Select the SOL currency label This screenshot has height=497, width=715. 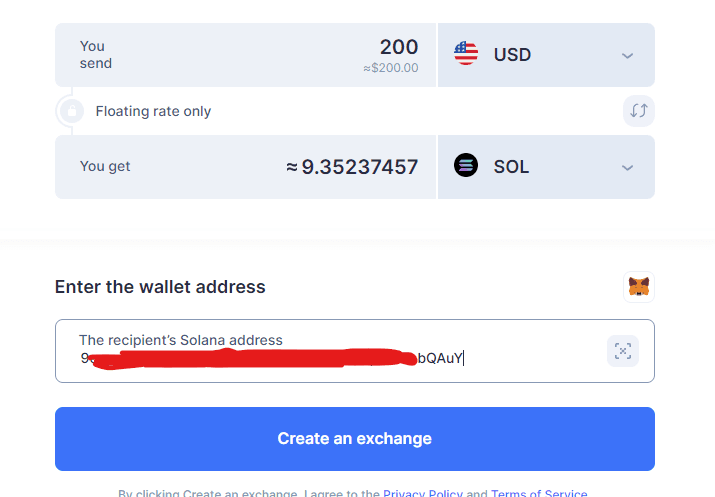tap(511, 167)
